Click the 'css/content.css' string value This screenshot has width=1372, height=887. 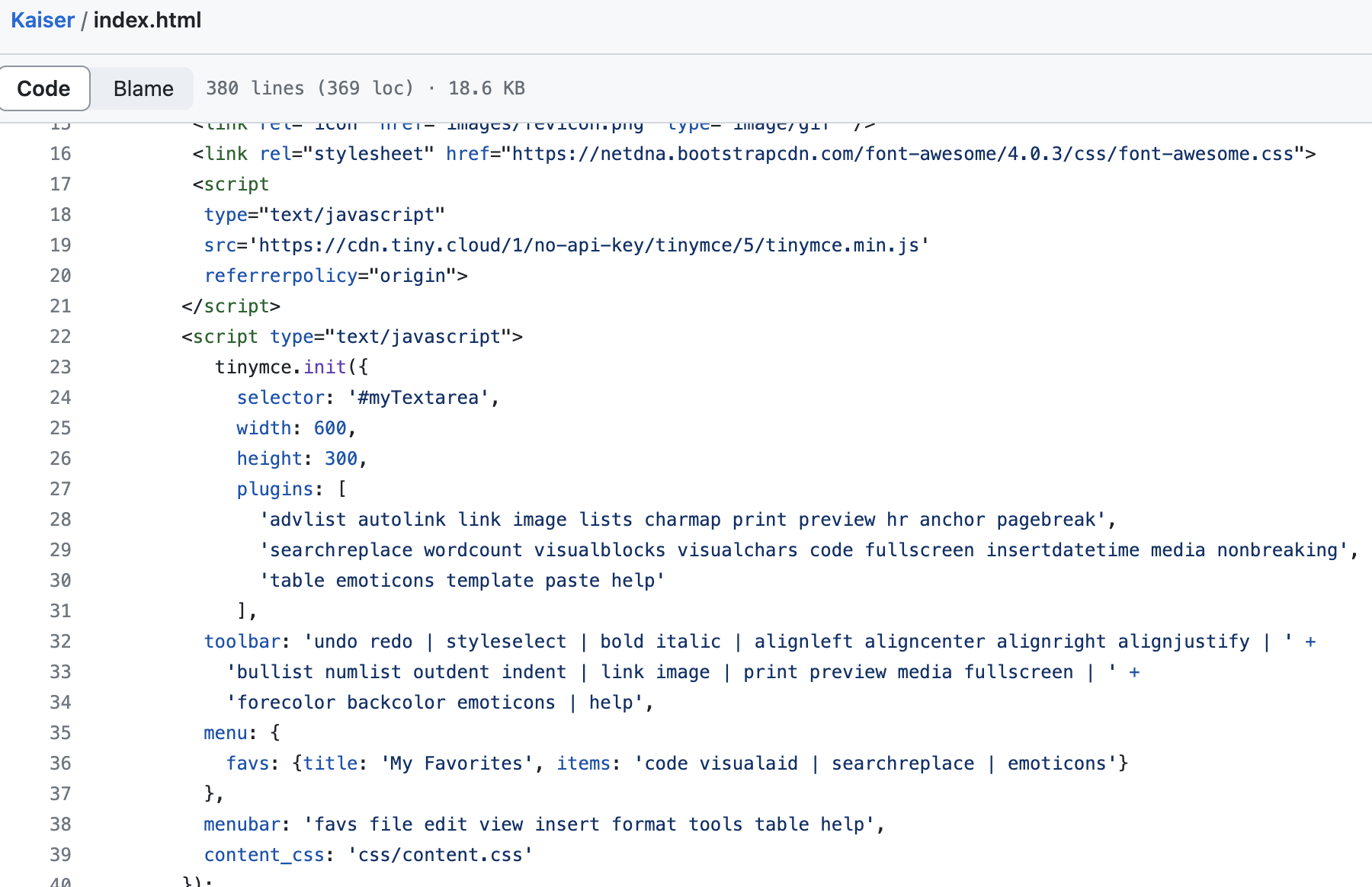point(441,855)
